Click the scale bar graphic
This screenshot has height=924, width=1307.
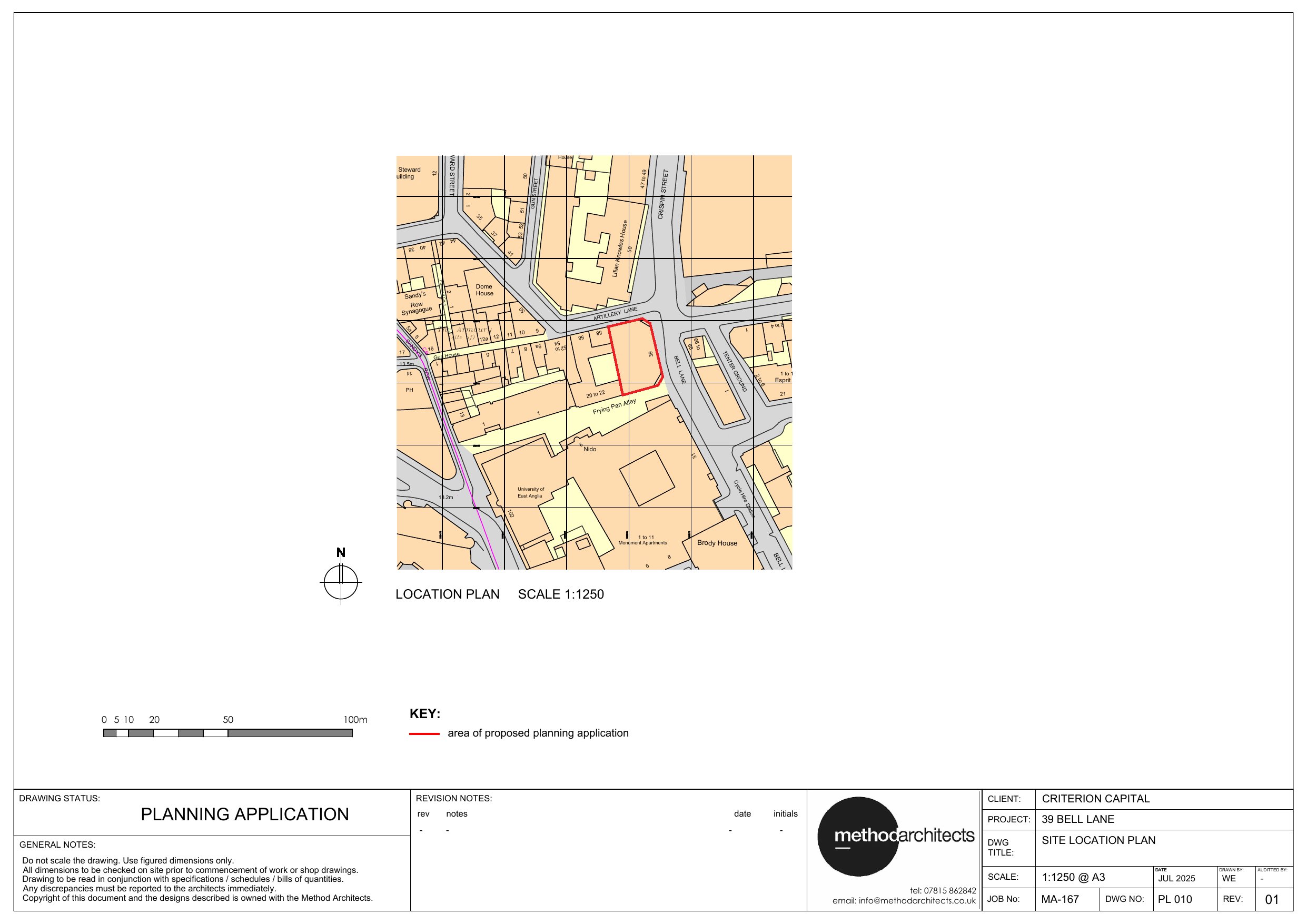click(227, 733)
